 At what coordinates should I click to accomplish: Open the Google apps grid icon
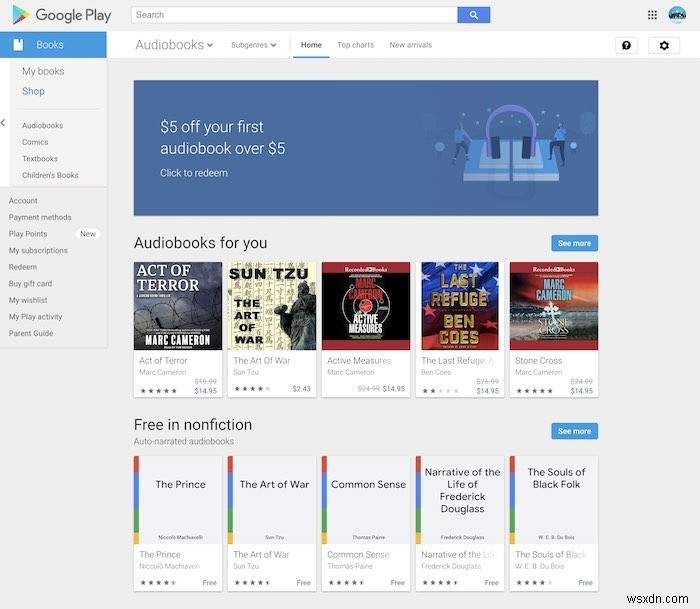tap(652, 15)
